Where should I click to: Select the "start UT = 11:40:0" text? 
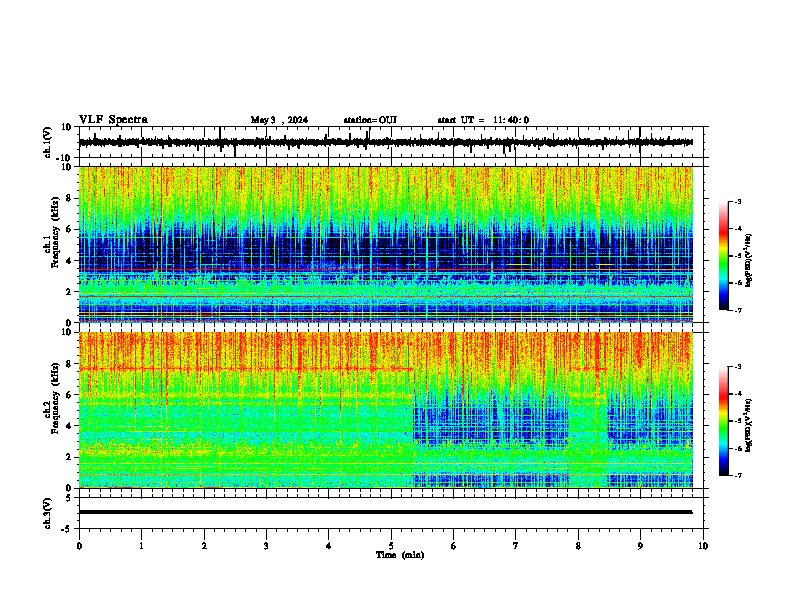pyautogui.click(x=483, y=120)
